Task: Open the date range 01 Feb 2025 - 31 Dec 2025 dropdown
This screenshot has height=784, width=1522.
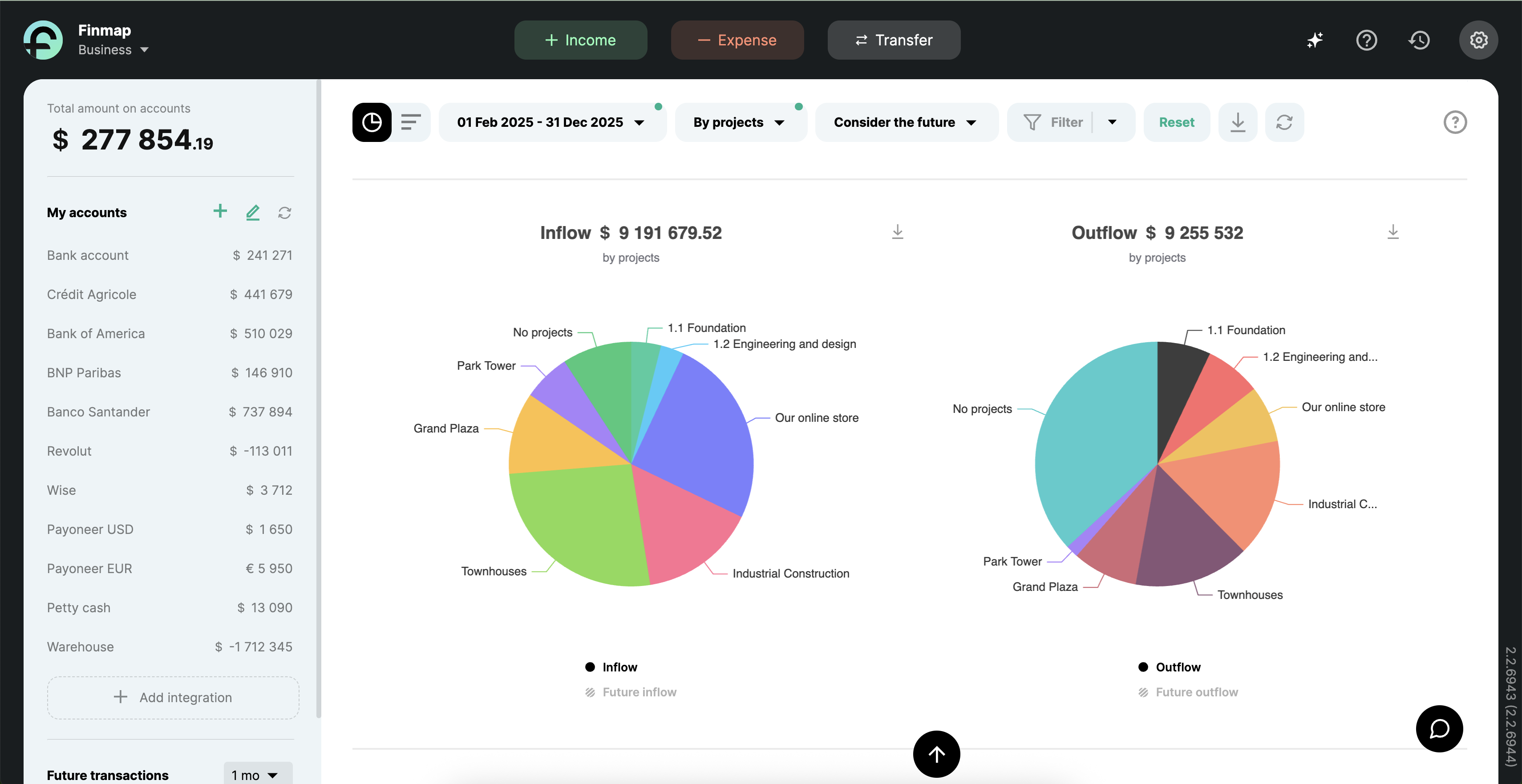Action: tap(552, 122)
